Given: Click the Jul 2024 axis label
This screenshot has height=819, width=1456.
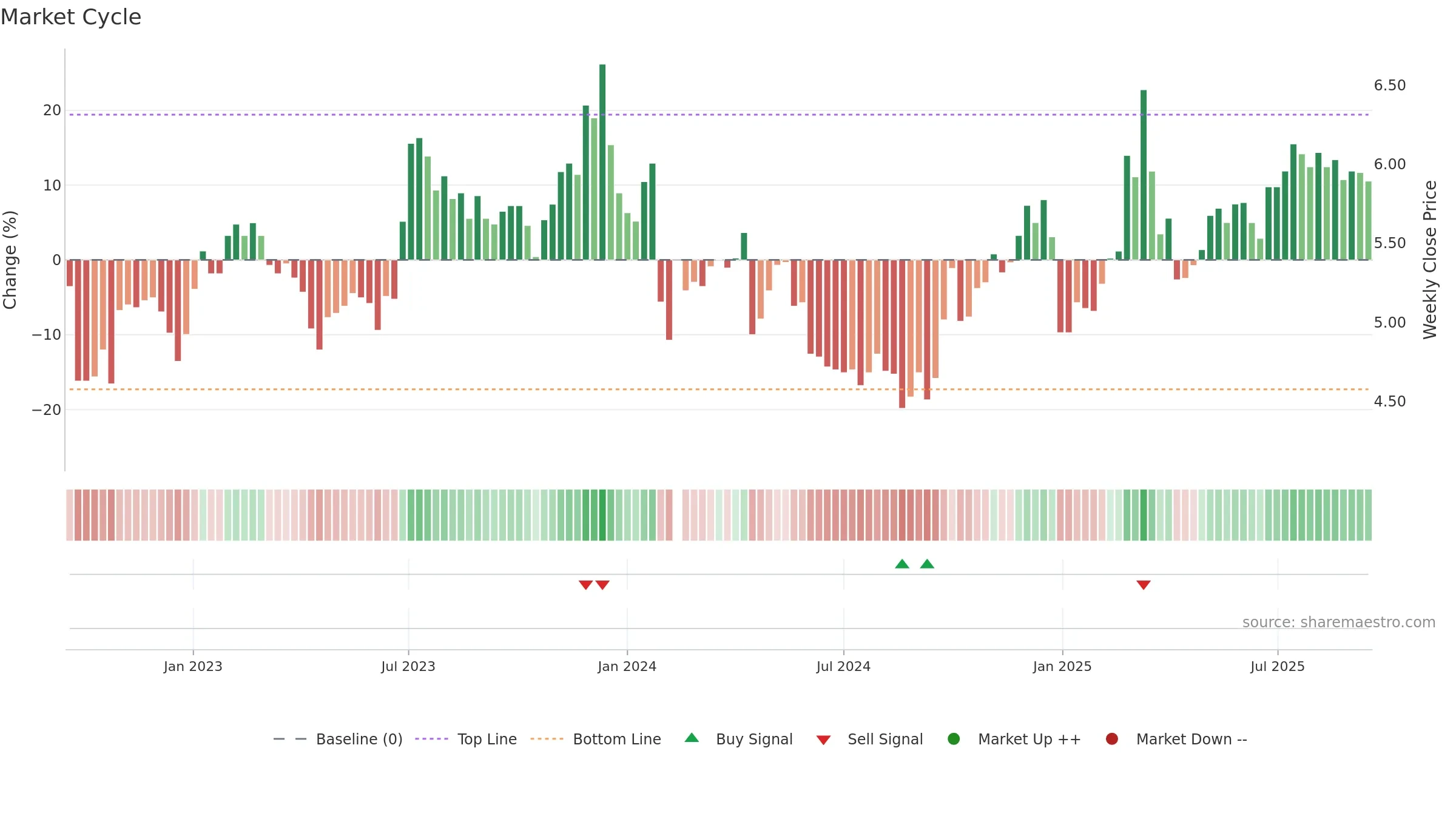Looking at the screenshot, I should tap(843, 666).
